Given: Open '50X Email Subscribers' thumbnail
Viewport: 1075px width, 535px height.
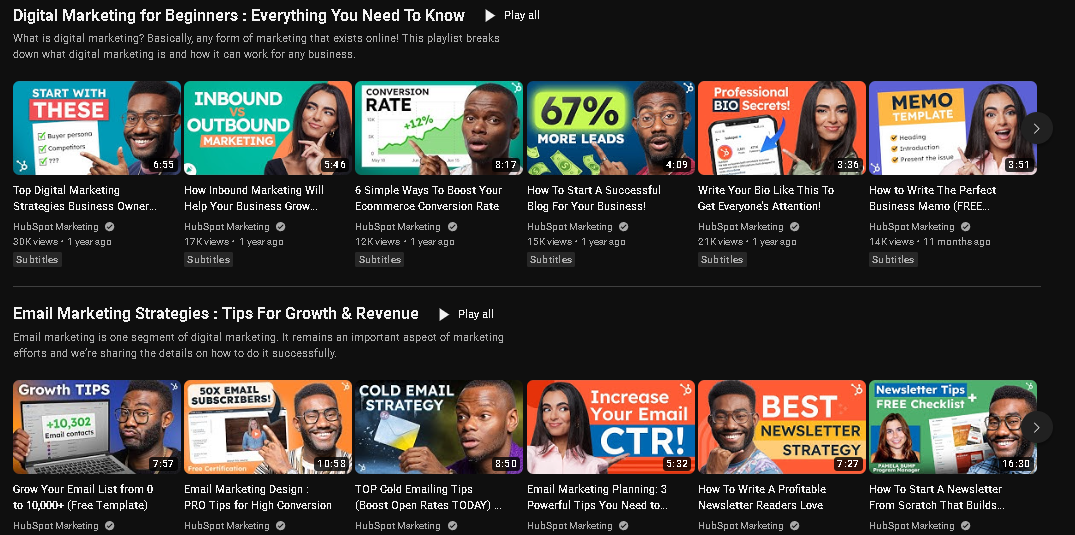Looking at the screenshot, I should (268, 427).
